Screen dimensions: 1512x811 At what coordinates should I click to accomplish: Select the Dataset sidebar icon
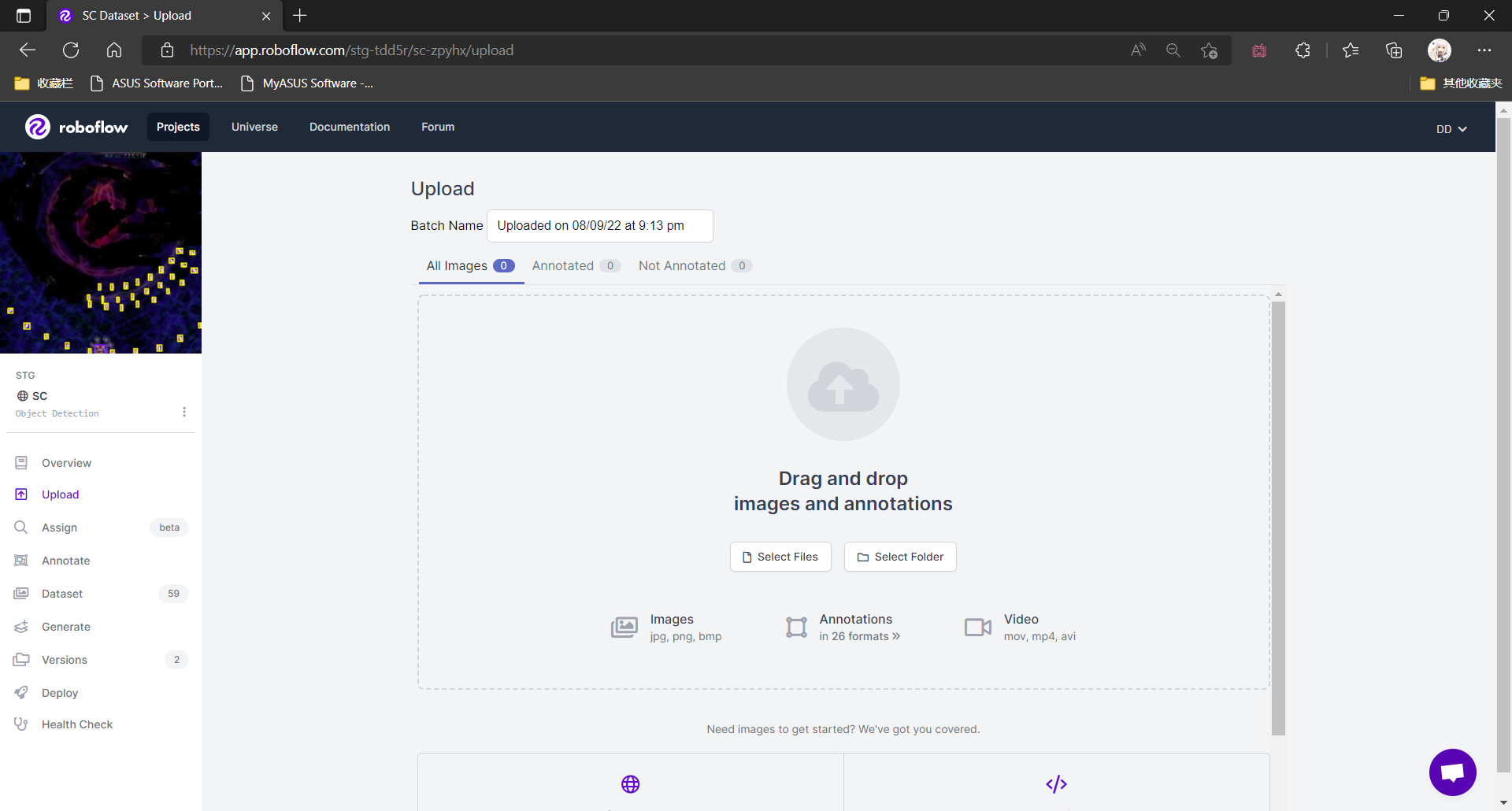(21, 593)
